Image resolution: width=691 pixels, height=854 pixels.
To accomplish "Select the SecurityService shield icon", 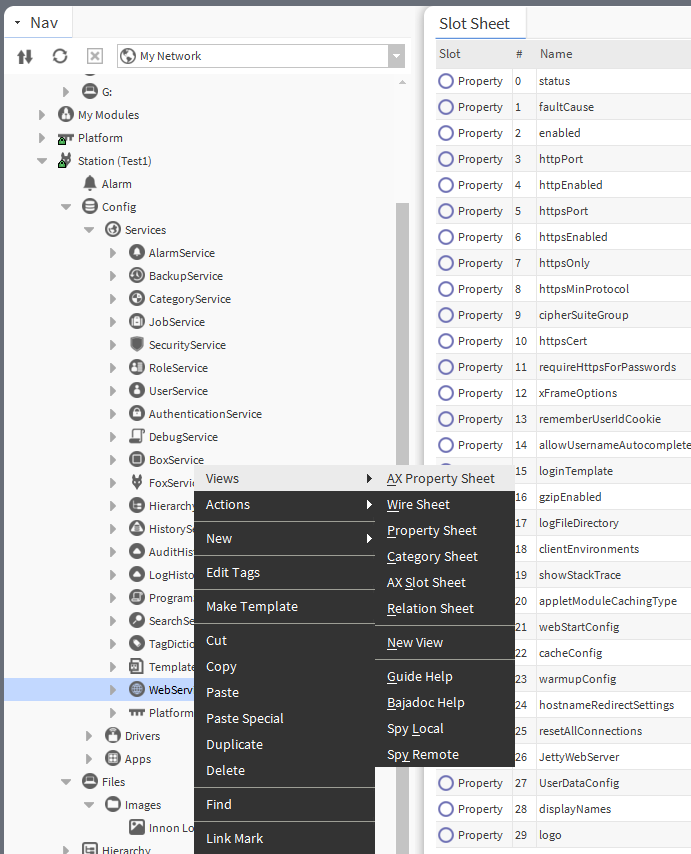I will click(x=137, y=345).
